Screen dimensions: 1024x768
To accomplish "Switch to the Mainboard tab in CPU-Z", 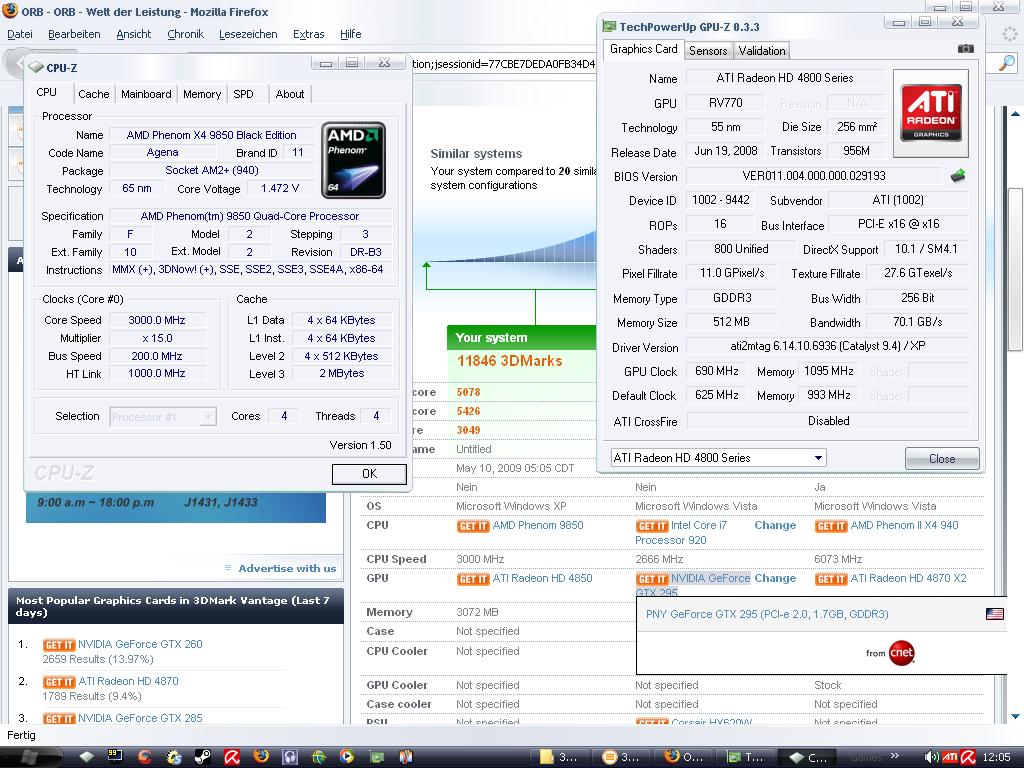I will click(x=146, y=94).
